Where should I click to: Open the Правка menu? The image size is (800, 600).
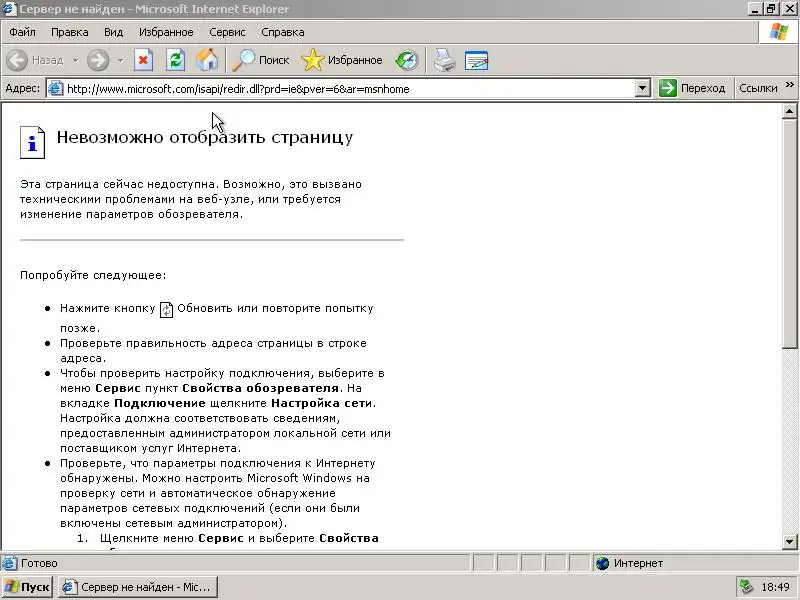(69, 32)
